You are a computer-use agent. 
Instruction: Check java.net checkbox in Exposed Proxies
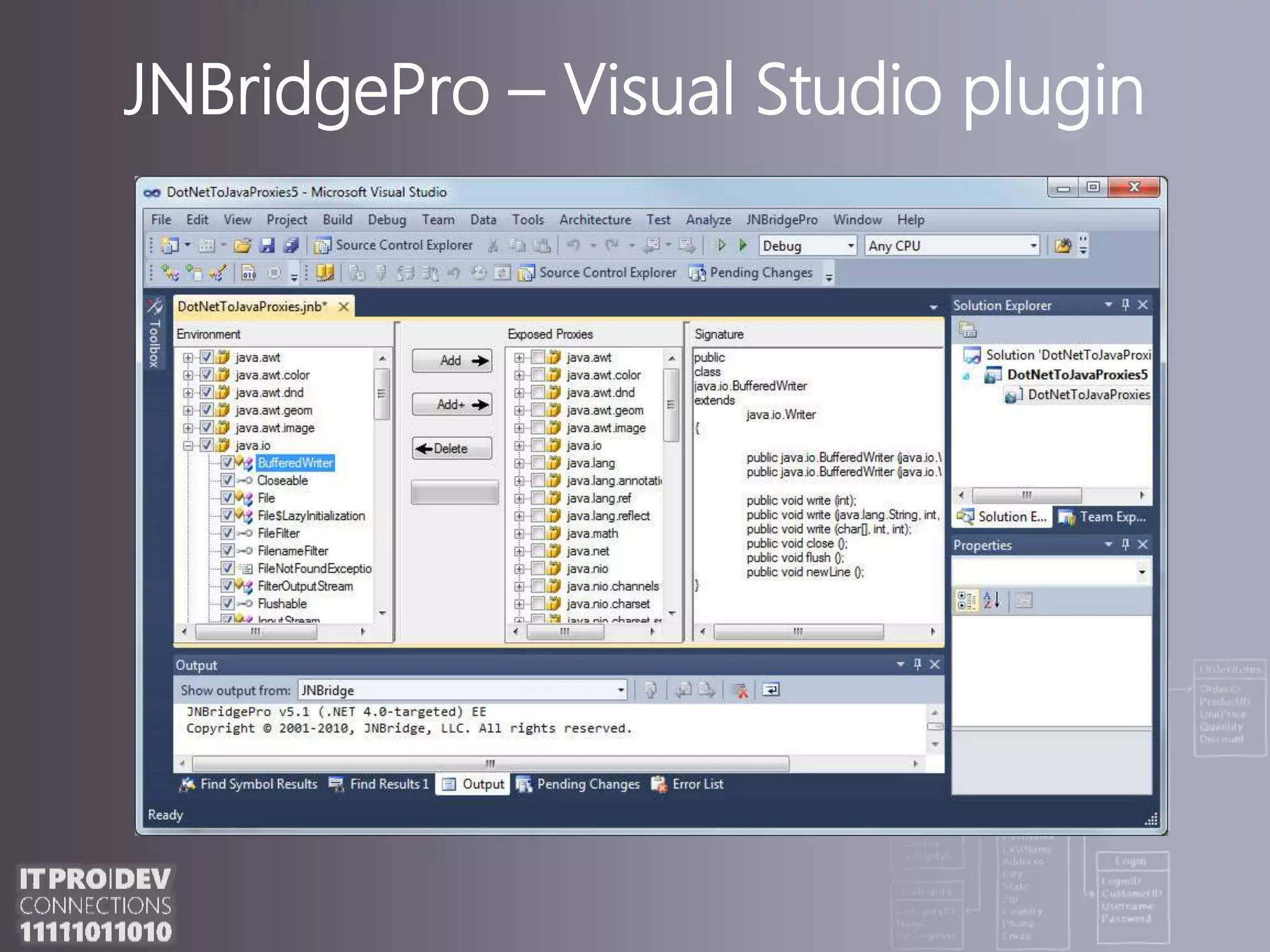[538, 551]
